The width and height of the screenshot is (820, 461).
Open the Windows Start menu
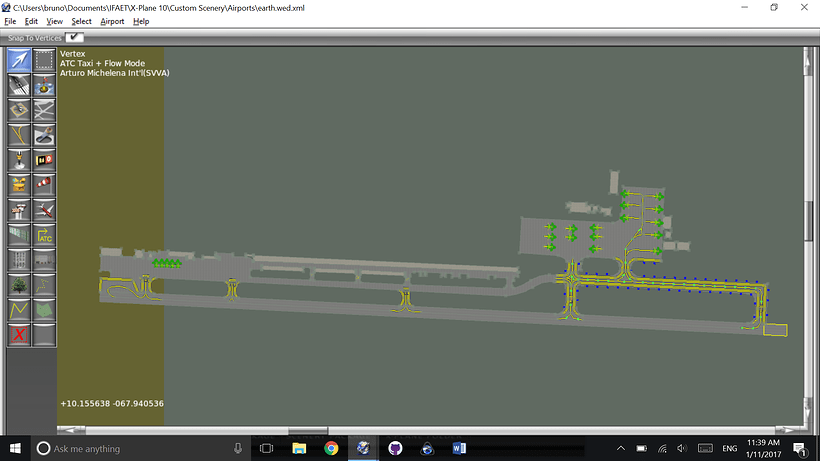coord(15,448)
